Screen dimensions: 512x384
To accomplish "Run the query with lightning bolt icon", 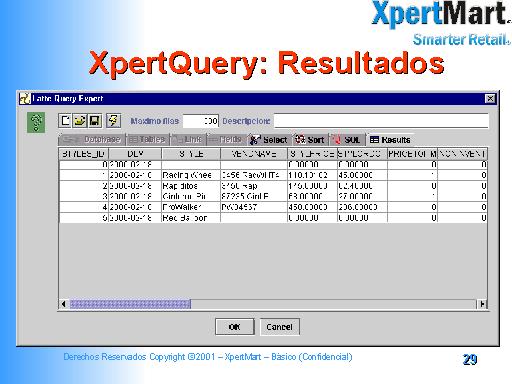I will [x=114, y=121].
